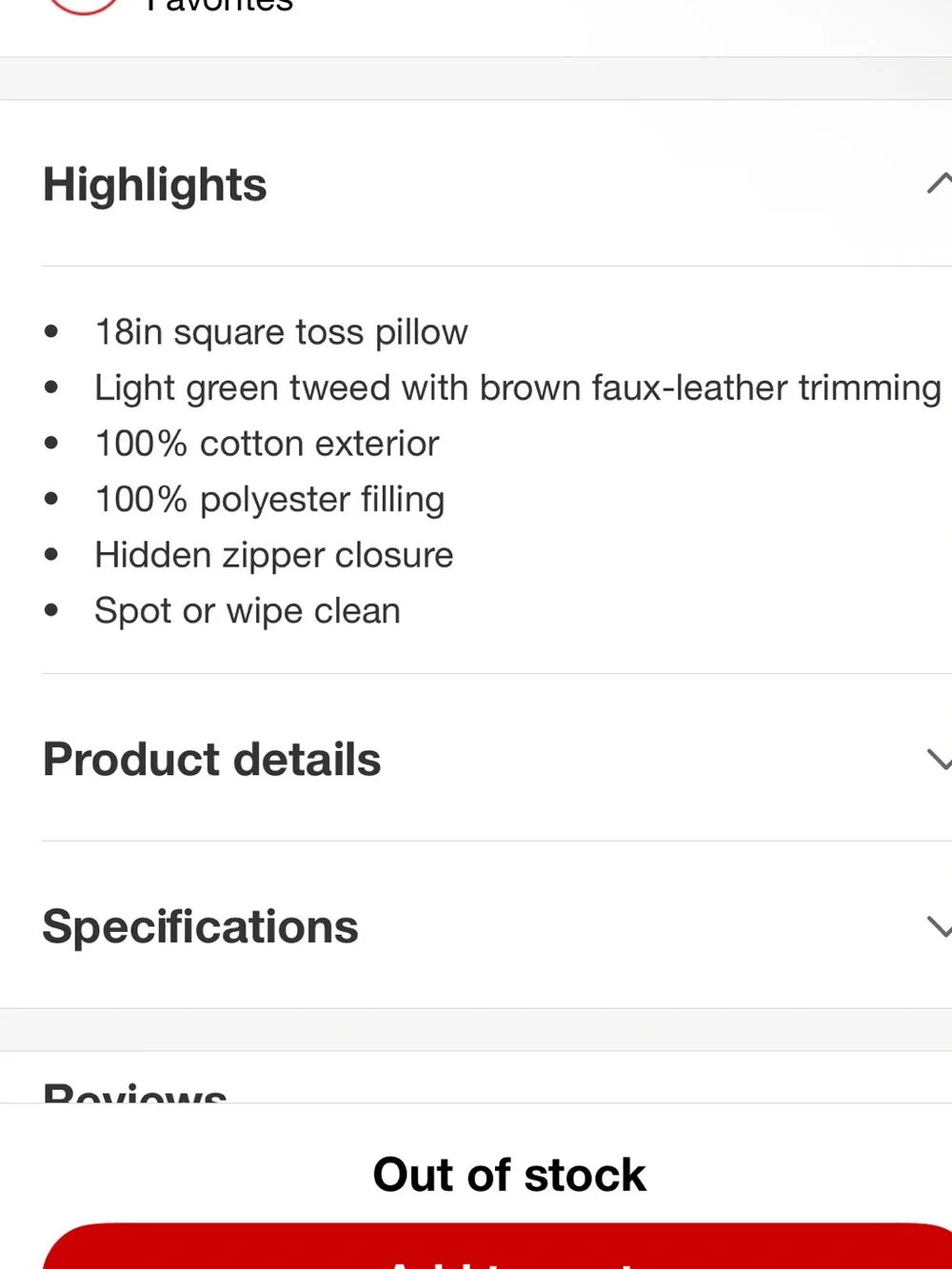Tap the Favorites label
Image resolution: width=952 pixels, height=1269 pixels.
tap(220, 6)
